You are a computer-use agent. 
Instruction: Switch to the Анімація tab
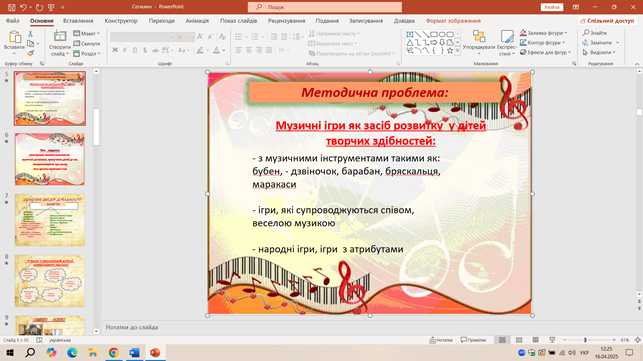[197, 21]
